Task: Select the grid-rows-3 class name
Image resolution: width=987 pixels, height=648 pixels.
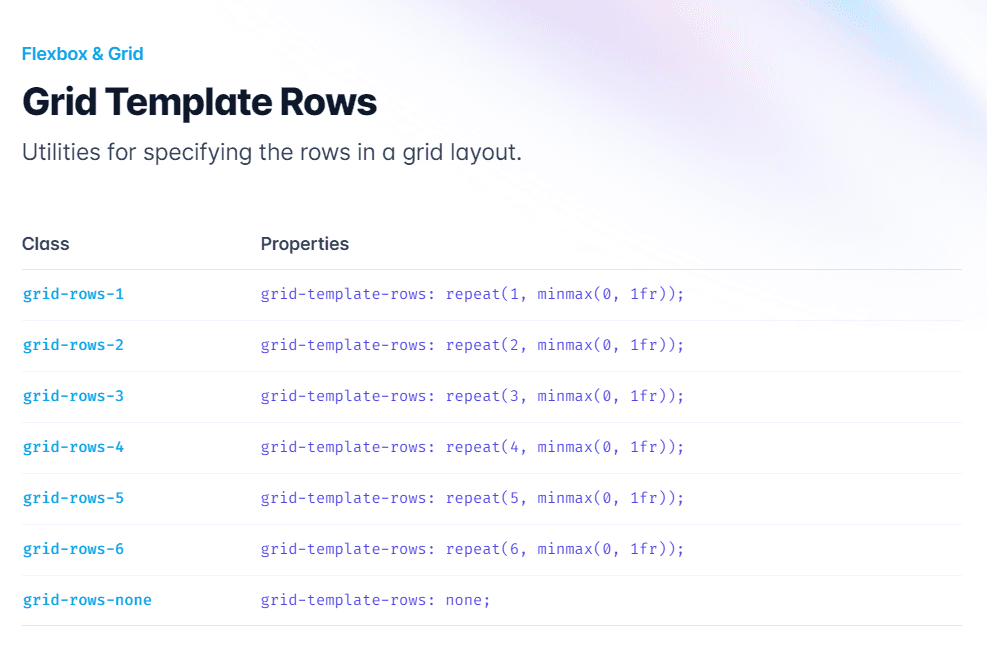Action: coord(73,396)
